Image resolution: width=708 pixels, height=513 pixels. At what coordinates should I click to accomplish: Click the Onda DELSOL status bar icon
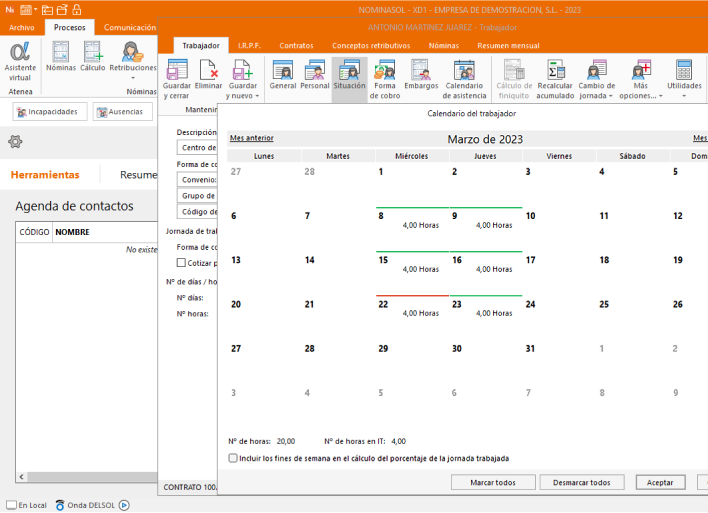60,505
